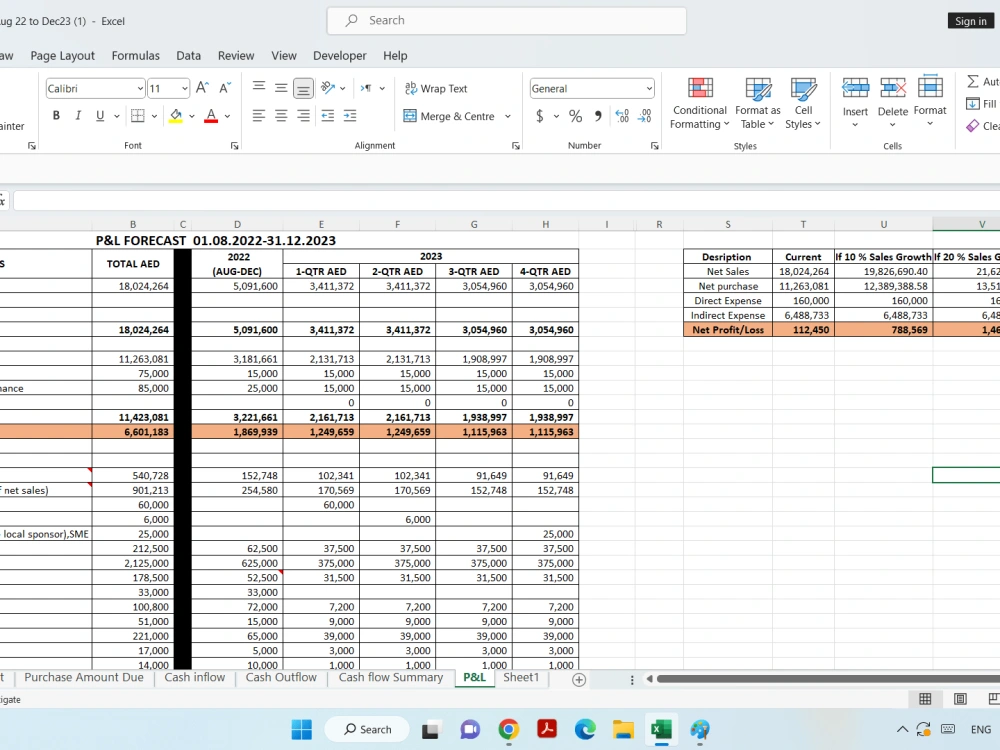Image resolution: width=1000 pixels, height=750 pixels.
Task: Apply the Accounting currency format
Action: tap(540, 116)
